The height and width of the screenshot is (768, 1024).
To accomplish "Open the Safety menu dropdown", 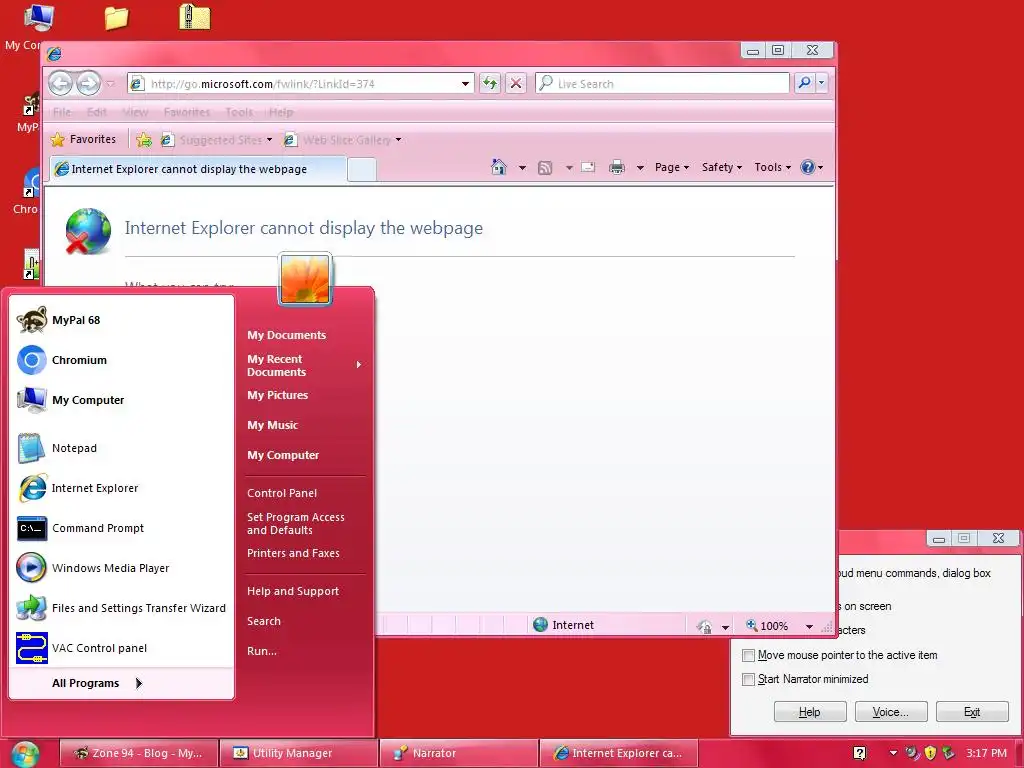I will click(x=722, y=167).
